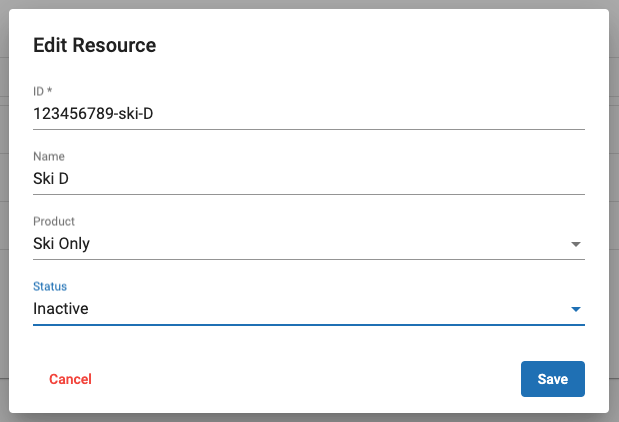Click the 'Ski D' name text

click(51, 179)
